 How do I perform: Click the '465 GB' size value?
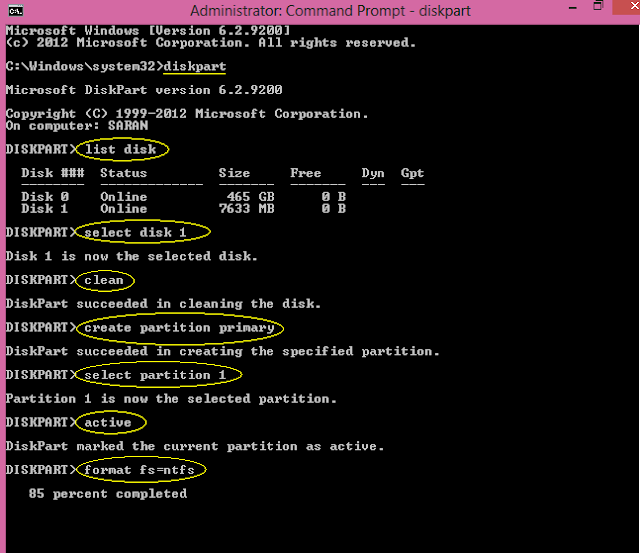(251, 197)
